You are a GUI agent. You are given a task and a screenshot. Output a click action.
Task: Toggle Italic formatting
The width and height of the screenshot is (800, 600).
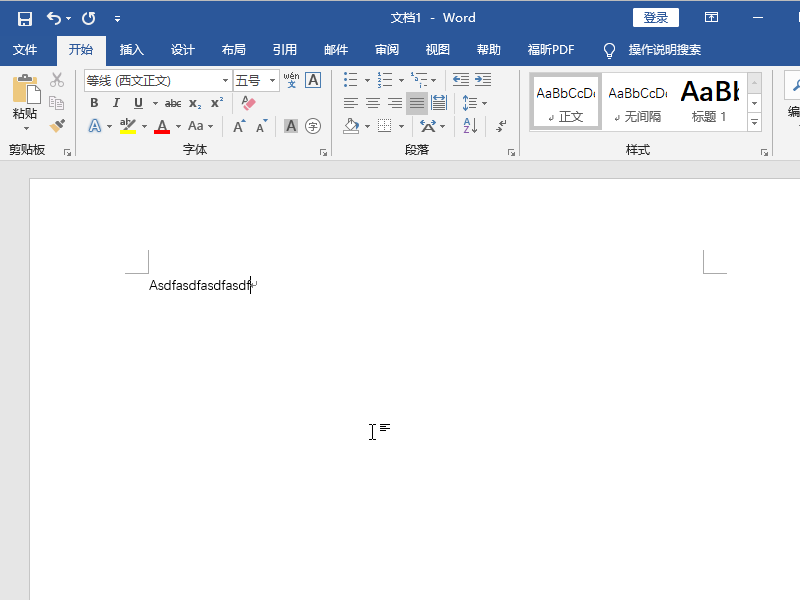[x=116, y=103]
